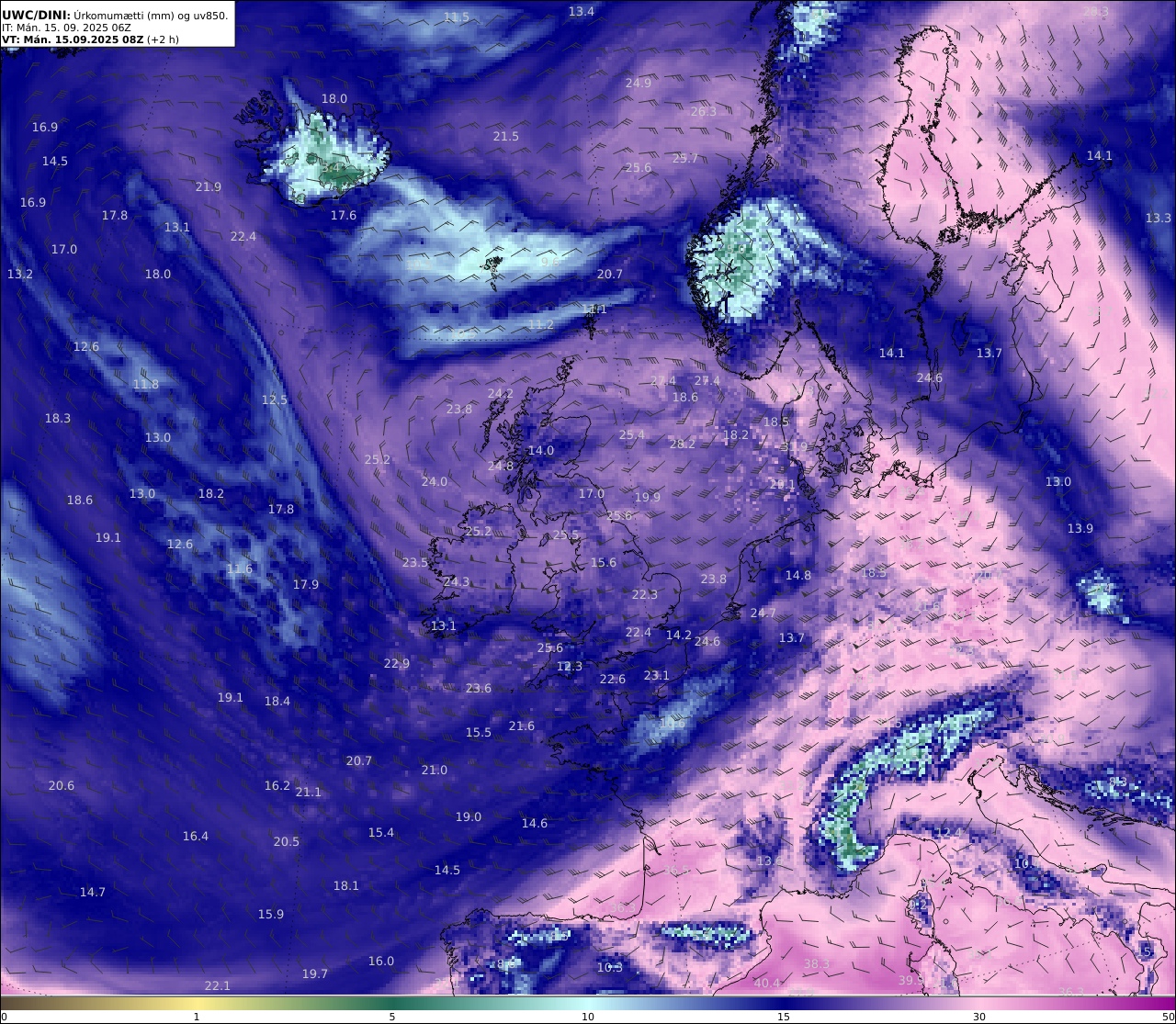This screenshot has height=1024, width=1176.
Task: Click the value 10.3 over Spain
Action: click(610, 967)
